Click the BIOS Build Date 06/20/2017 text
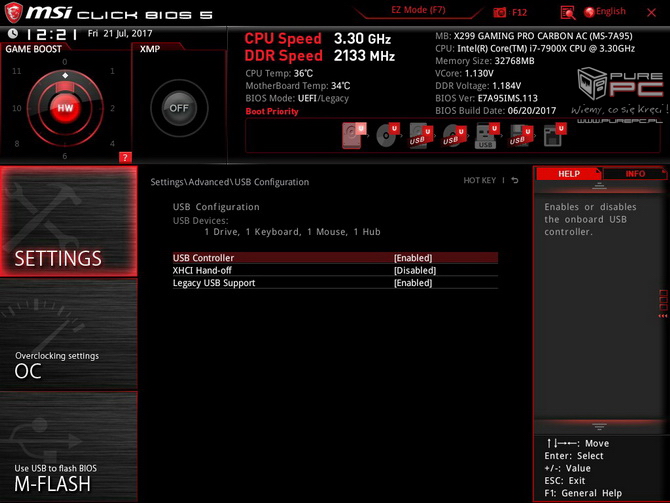The width and height of the screenshot is (670, 503). click(x=496, y=111)
